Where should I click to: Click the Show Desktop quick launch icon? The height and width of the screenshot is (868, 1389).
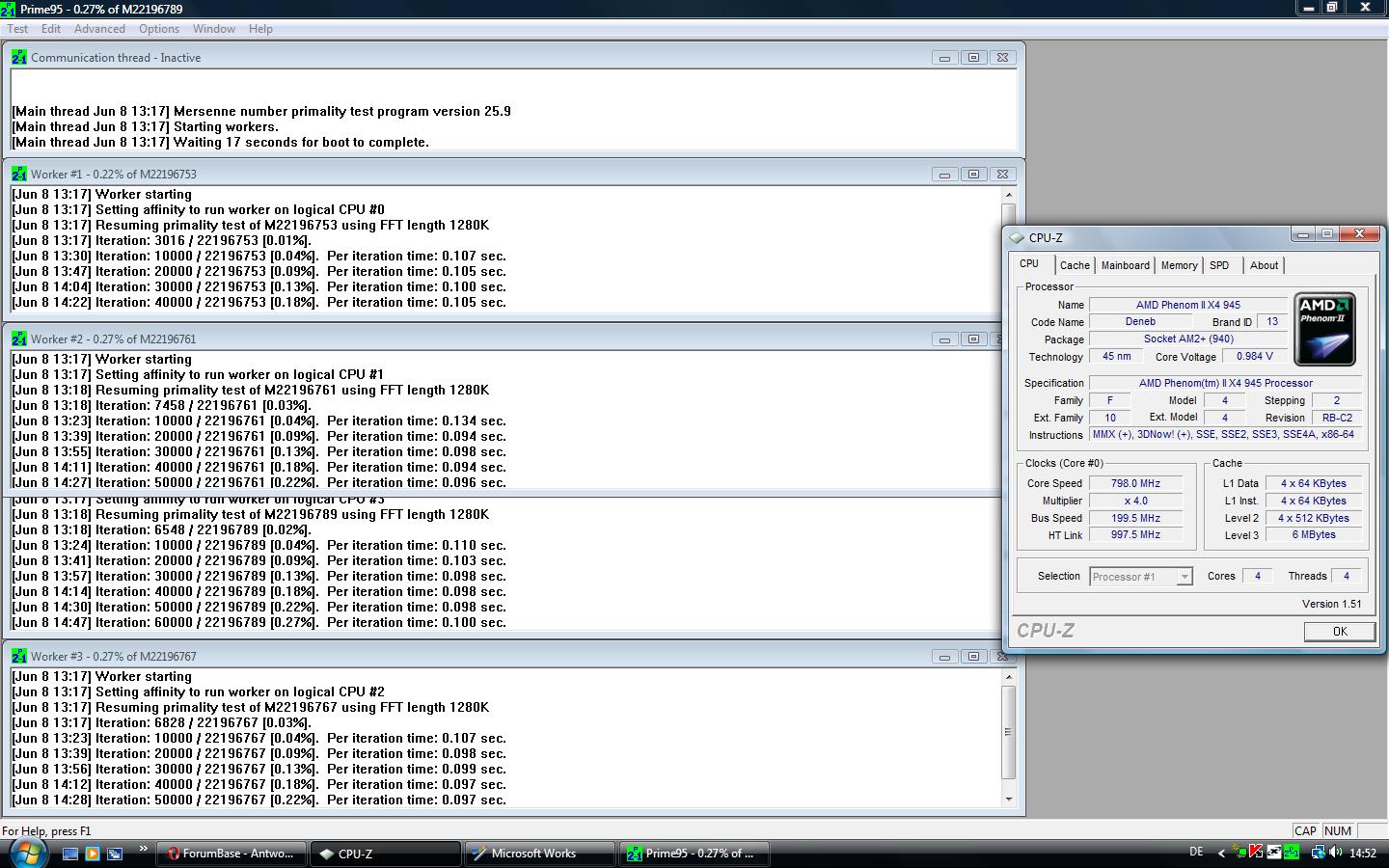[70, 854]
